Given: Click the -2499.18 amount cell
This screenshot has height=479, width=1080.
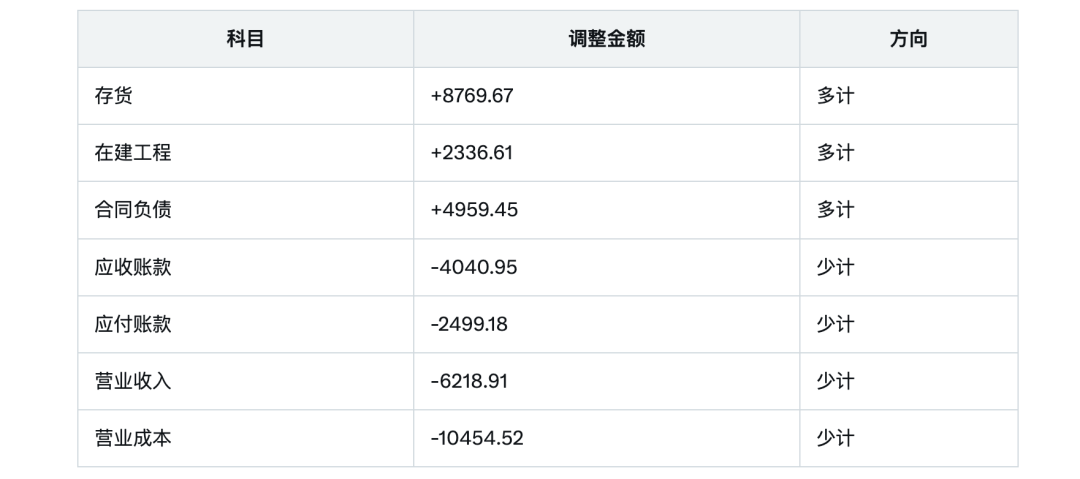Looking at the screenshot, I should coord(470,324).
